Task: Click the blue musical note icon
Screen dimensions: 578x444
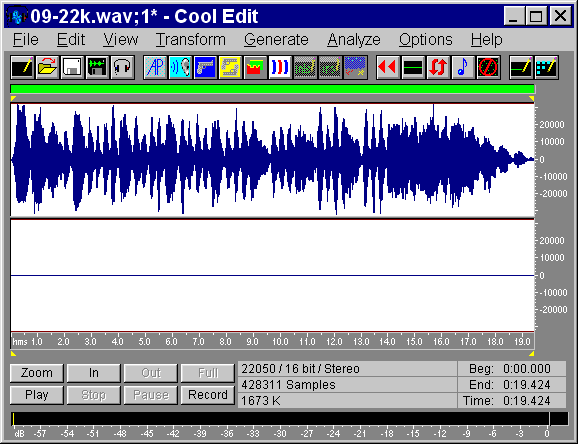Action: (463, 67)
